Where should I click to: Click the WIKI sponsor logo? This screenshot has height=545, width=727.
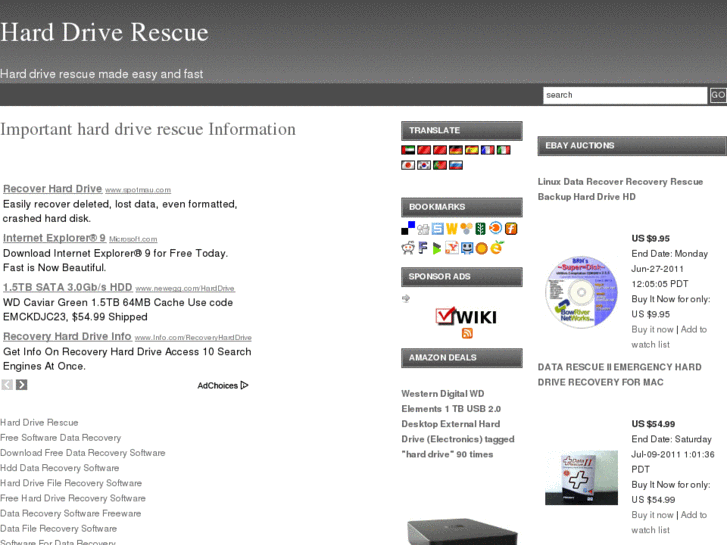tap(466, 316)
